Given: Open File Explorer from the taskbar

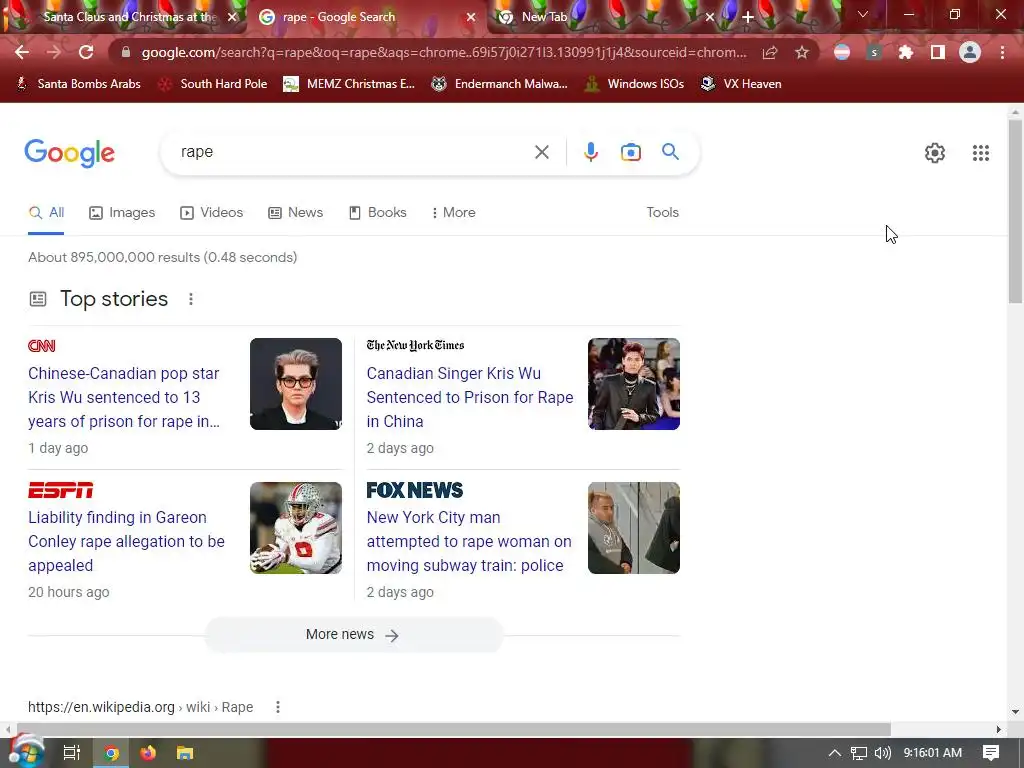Looking at the screenshot, I should [185, 753].
